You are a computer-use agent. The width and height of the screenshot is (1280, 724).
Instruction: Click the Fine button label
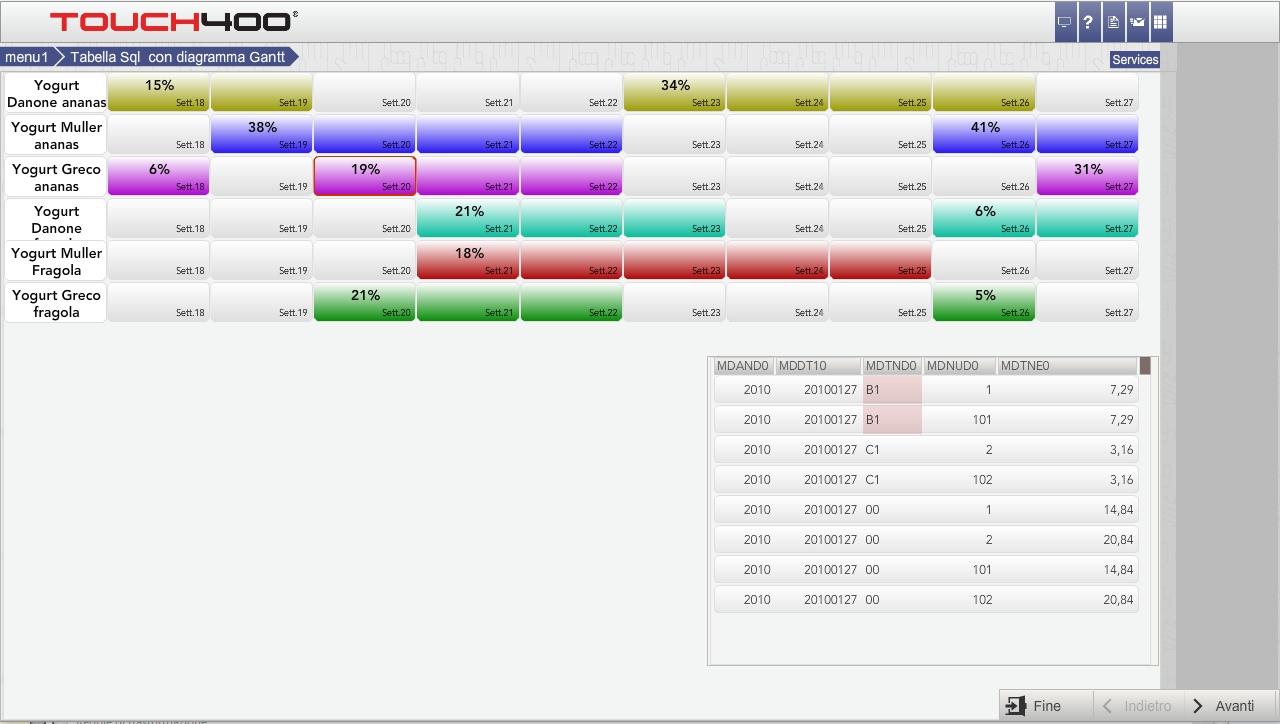tap(1047, 706)
